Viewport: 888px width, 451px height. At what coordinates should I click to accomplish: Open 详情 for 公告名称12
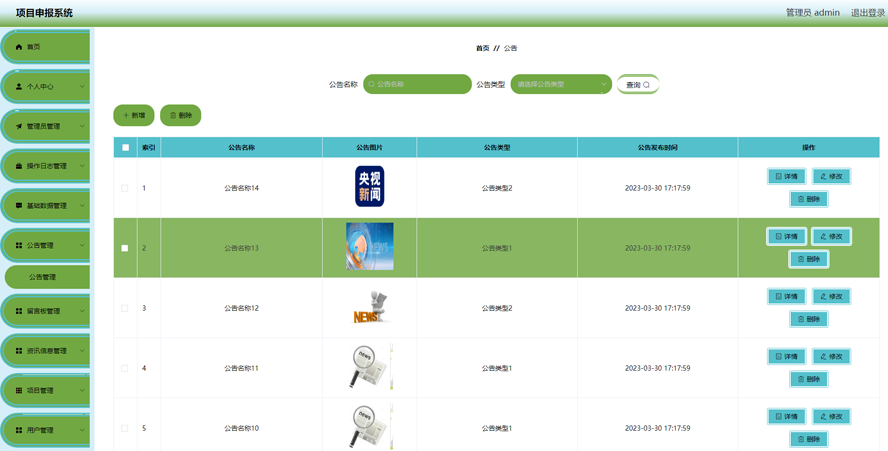click(x=787, y=296)
